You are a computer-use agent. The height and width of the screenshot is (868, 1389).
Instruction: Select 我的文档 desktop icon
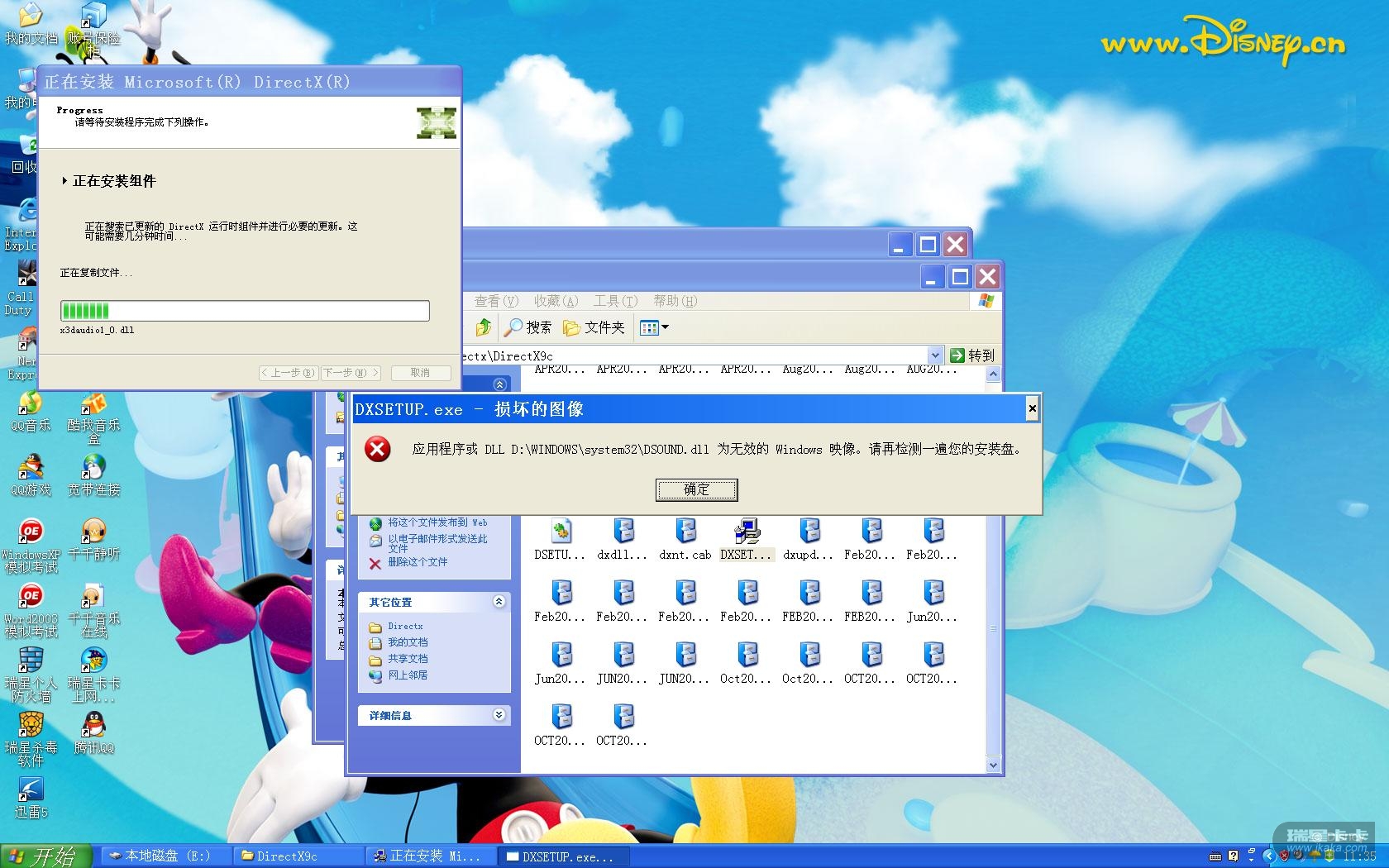(31, 24)
